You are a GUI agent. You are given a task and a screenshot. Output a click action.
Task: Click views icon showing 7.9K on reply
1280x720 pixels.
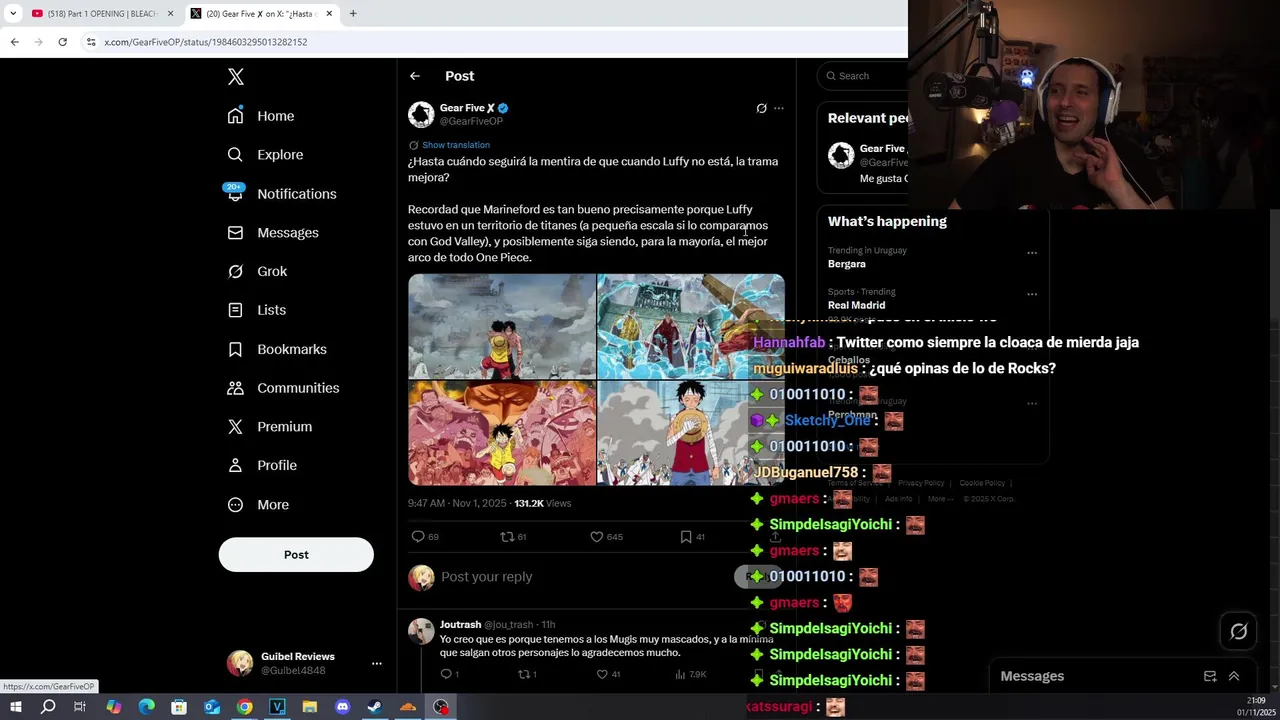click(x=680, y=674)
